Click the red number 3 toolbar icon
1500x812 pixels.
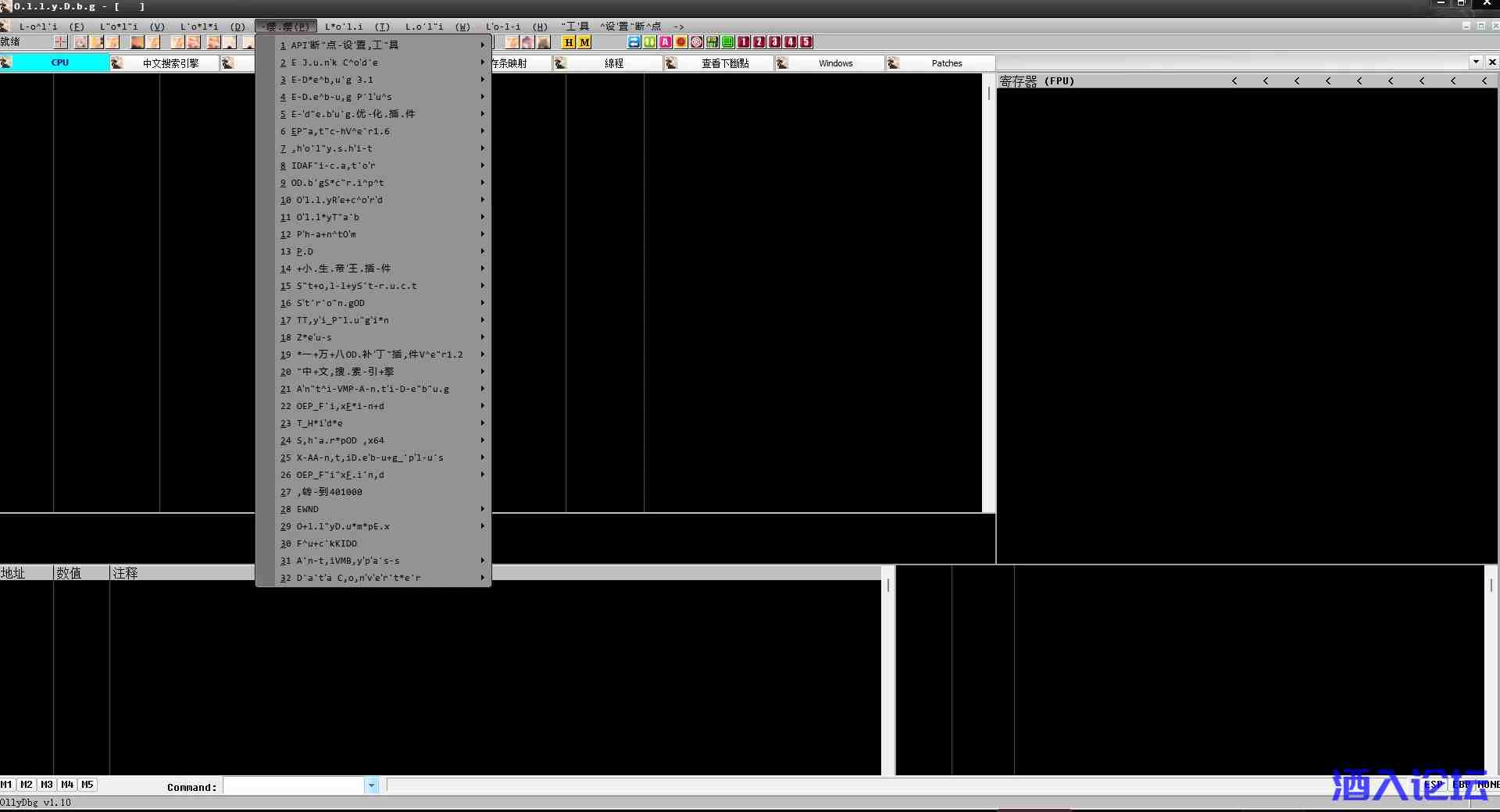pyautogui.click(x=775, y=42)
